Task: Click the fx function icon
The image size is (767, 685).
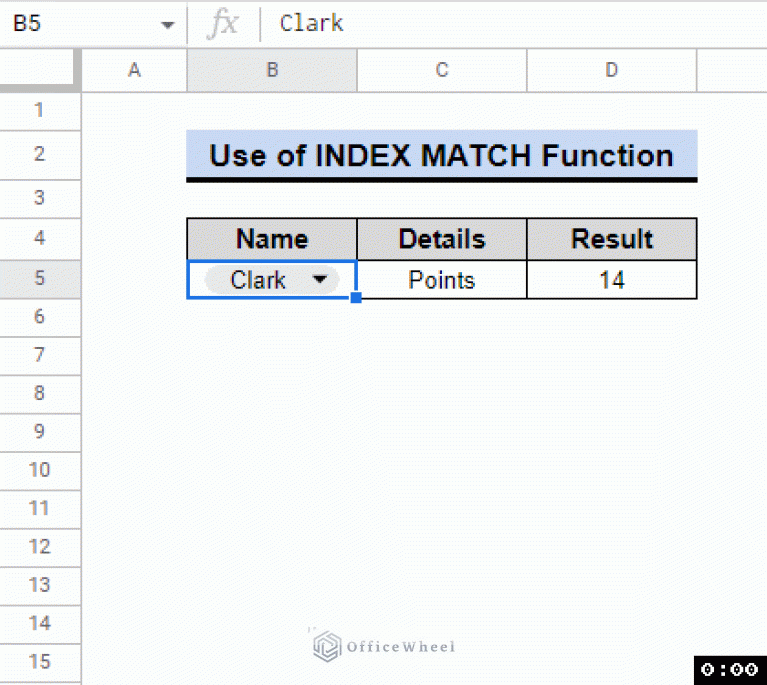Action: tap(222, 24)
